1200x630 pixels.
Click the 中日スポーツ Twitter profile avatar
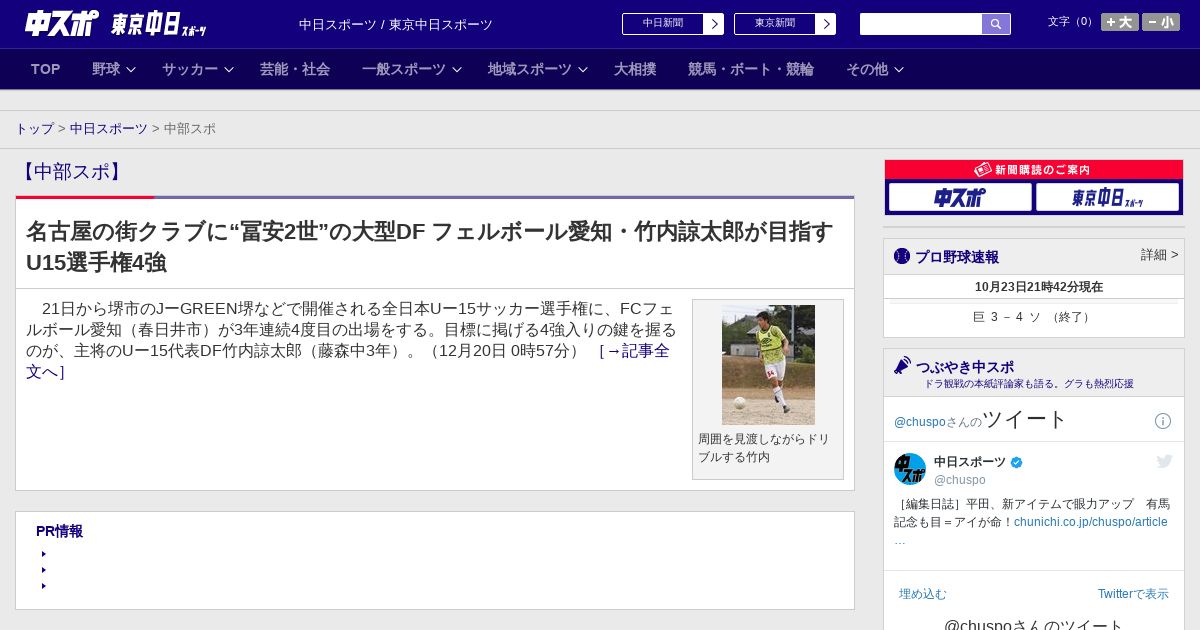coord(910,469)
